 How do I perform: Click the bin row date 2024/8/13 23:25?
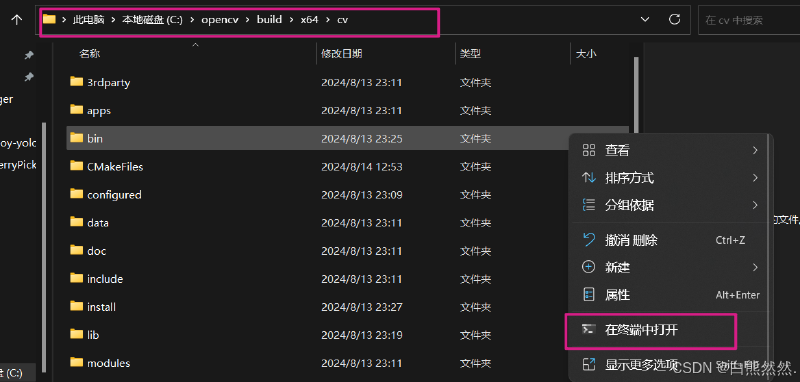pos(362,139)
